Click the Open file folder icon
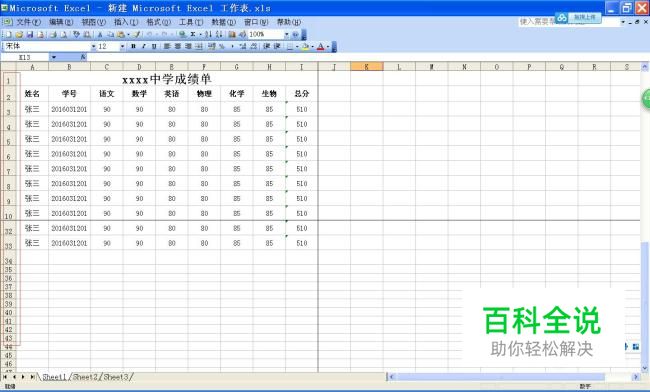The image size is (650, 392). (19, 34)
